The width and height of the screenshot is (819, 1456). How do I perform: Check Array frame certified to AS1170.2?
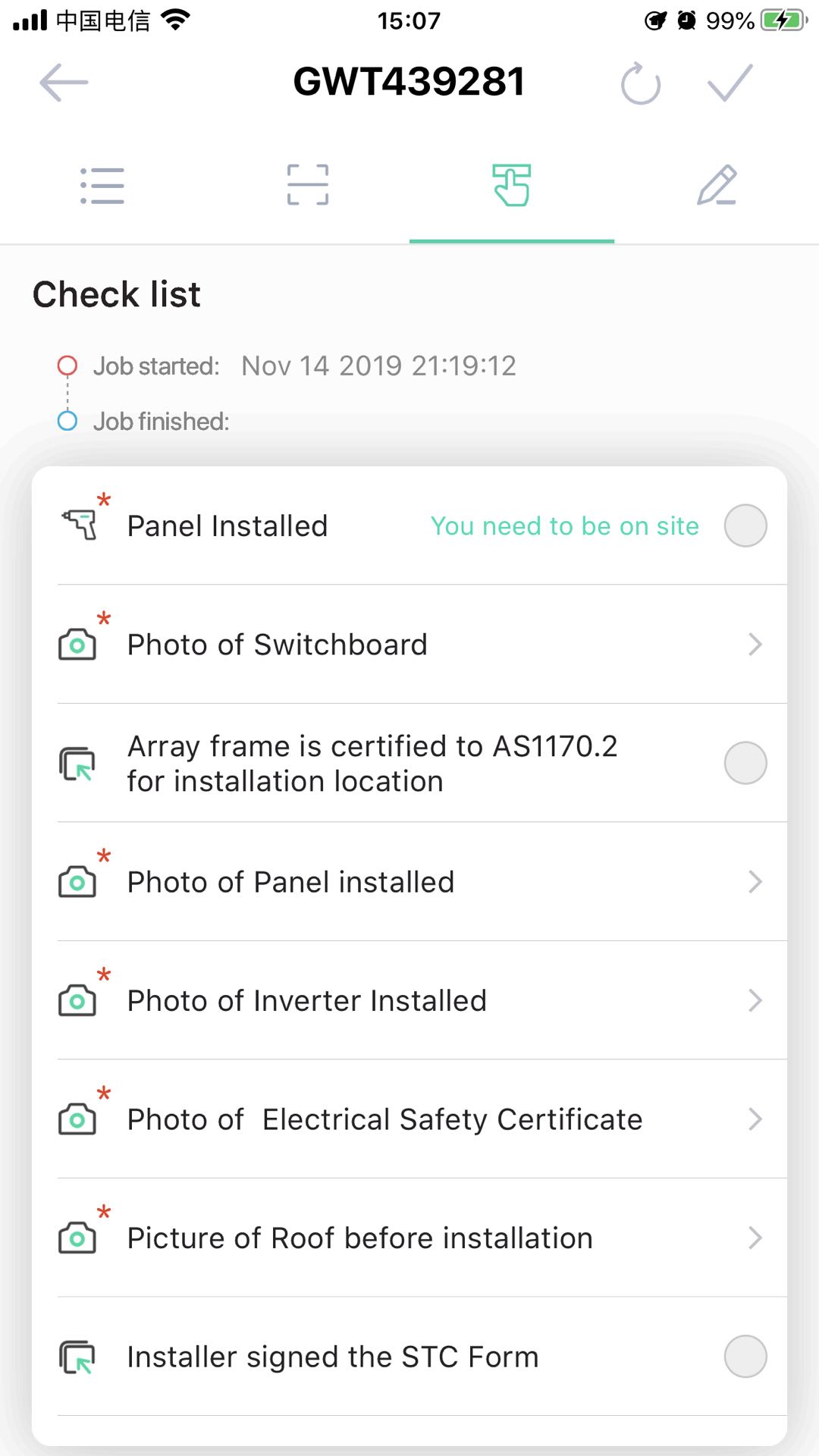pyautogui.click(x=745, y=763)
